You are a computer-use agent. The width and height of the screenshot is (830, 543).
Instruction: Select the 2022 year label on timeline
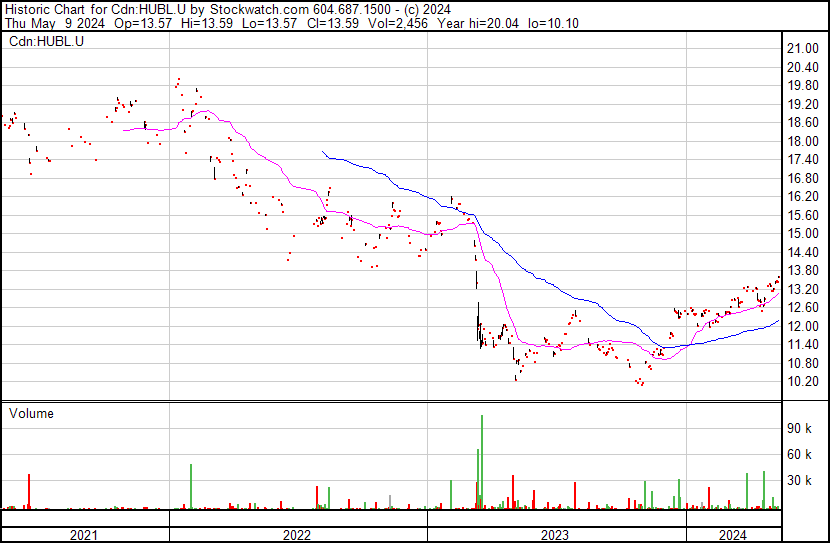(x=297, y=535)
